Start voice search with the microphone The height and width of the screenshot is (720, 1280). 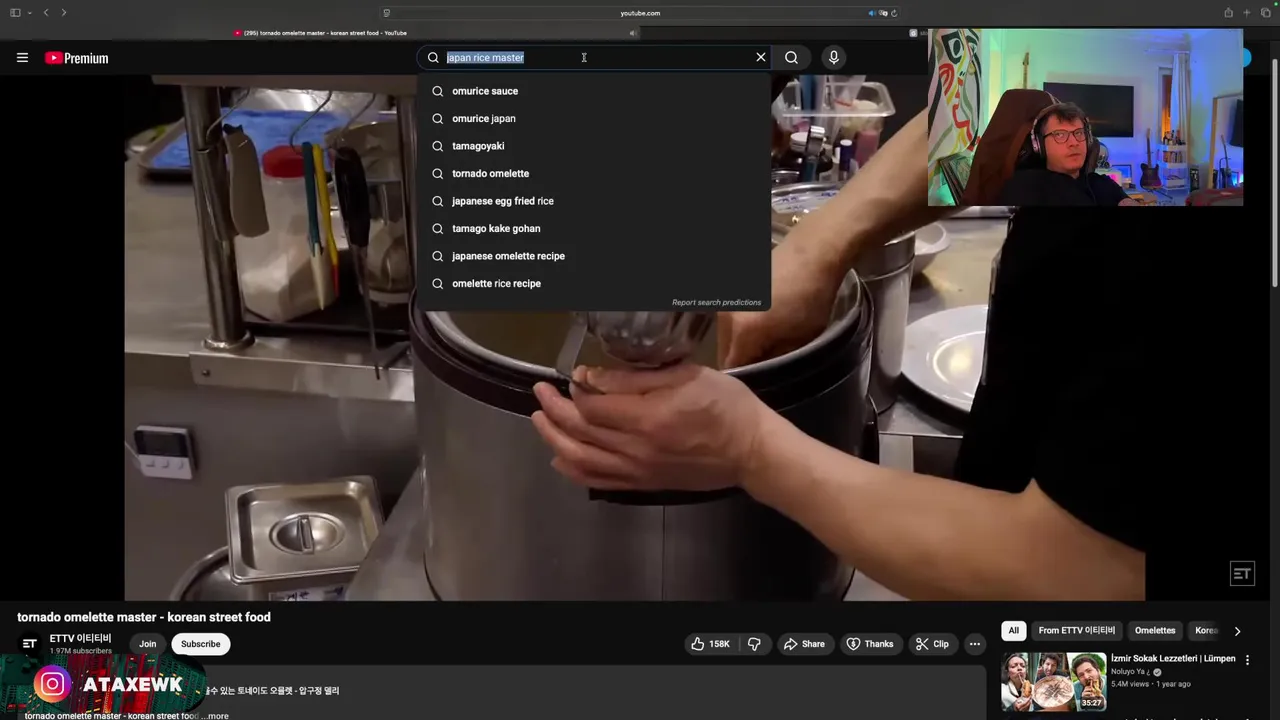833,57
